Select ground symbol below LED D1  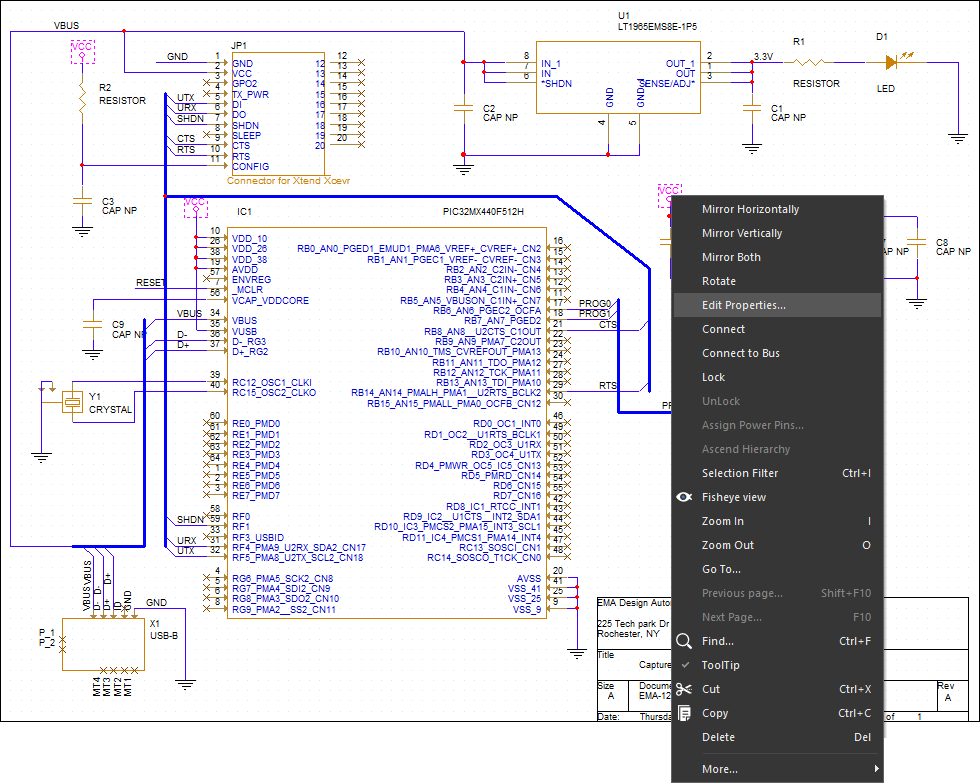click(958, 139)
